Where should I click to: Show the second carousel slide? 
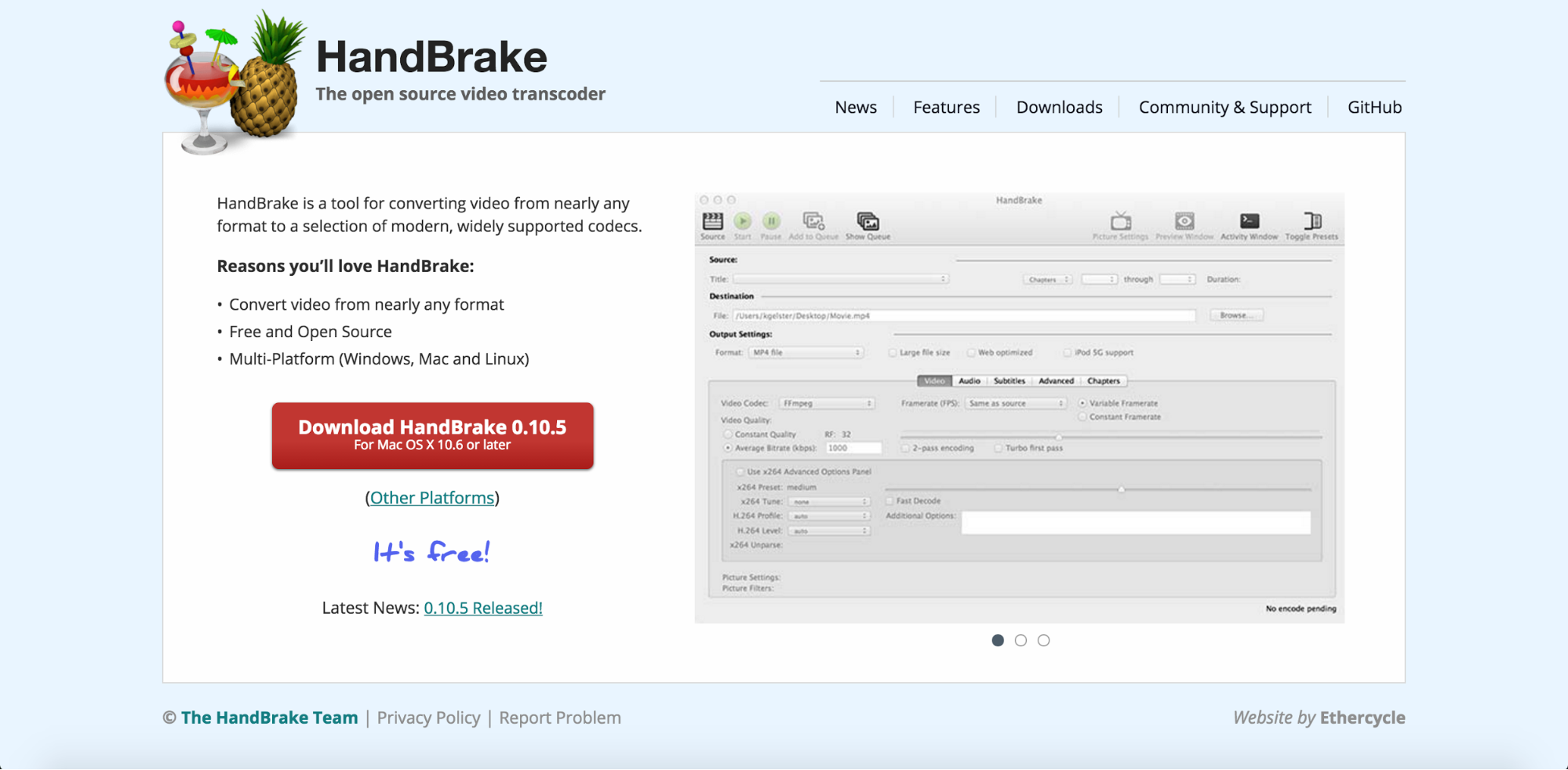(1020, 641)
